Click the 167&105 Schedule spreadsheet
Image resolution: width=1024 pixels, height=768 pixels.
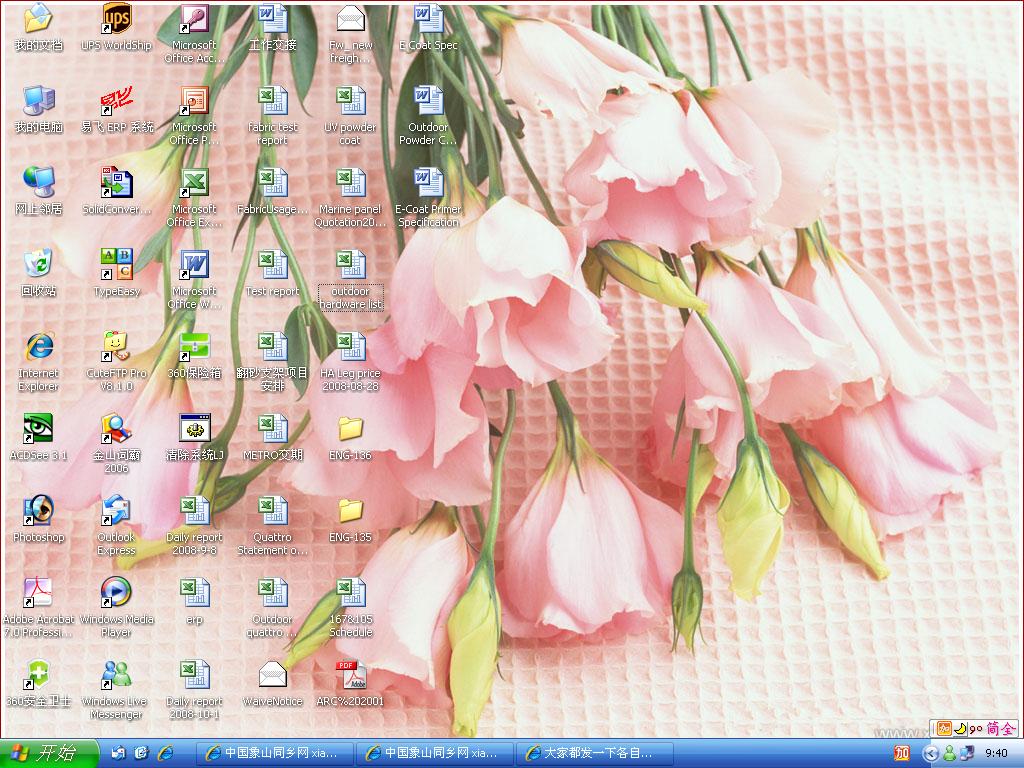(351, 607)
